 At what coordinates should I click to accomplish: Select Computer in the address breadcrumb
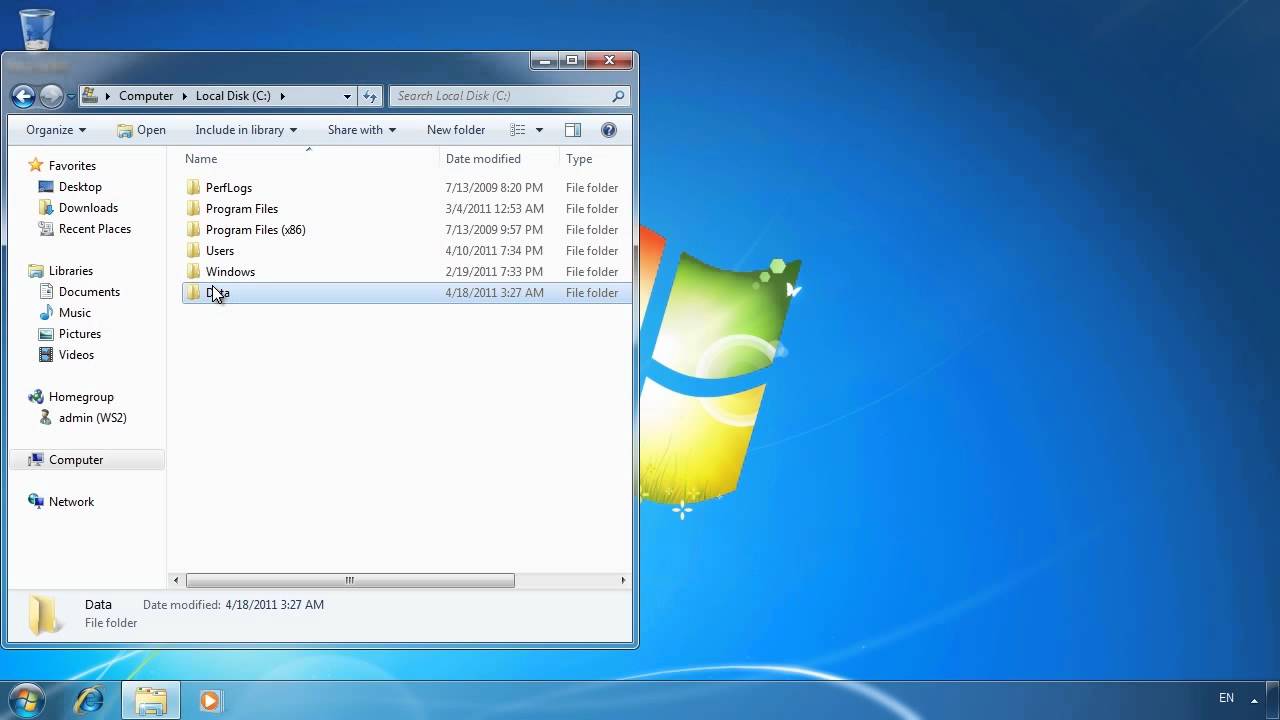click(146, 96)
